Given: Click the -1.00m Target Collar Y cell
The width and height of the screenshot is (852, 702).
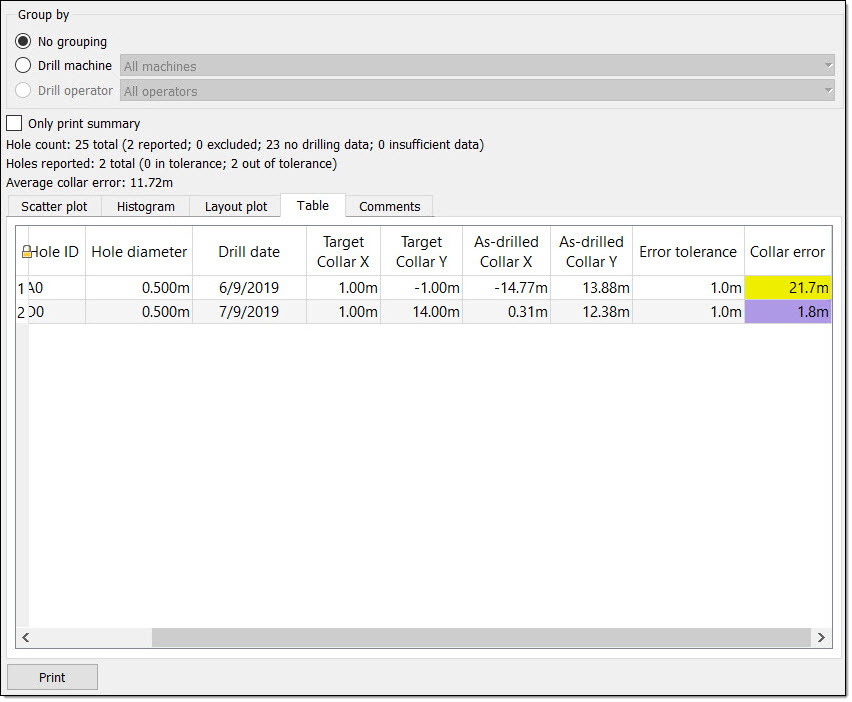Looking at the screenshot, I should pyautogui.click(x=422, y=287).
